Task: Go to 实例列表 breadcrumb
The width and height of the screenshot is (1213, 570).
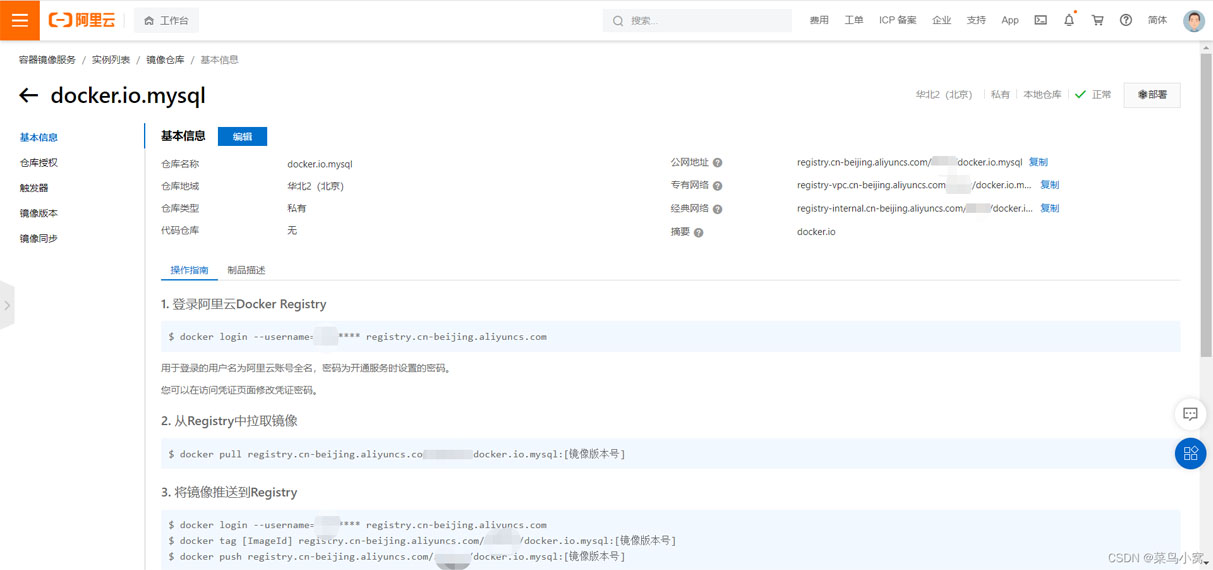Action: [111, 60]
